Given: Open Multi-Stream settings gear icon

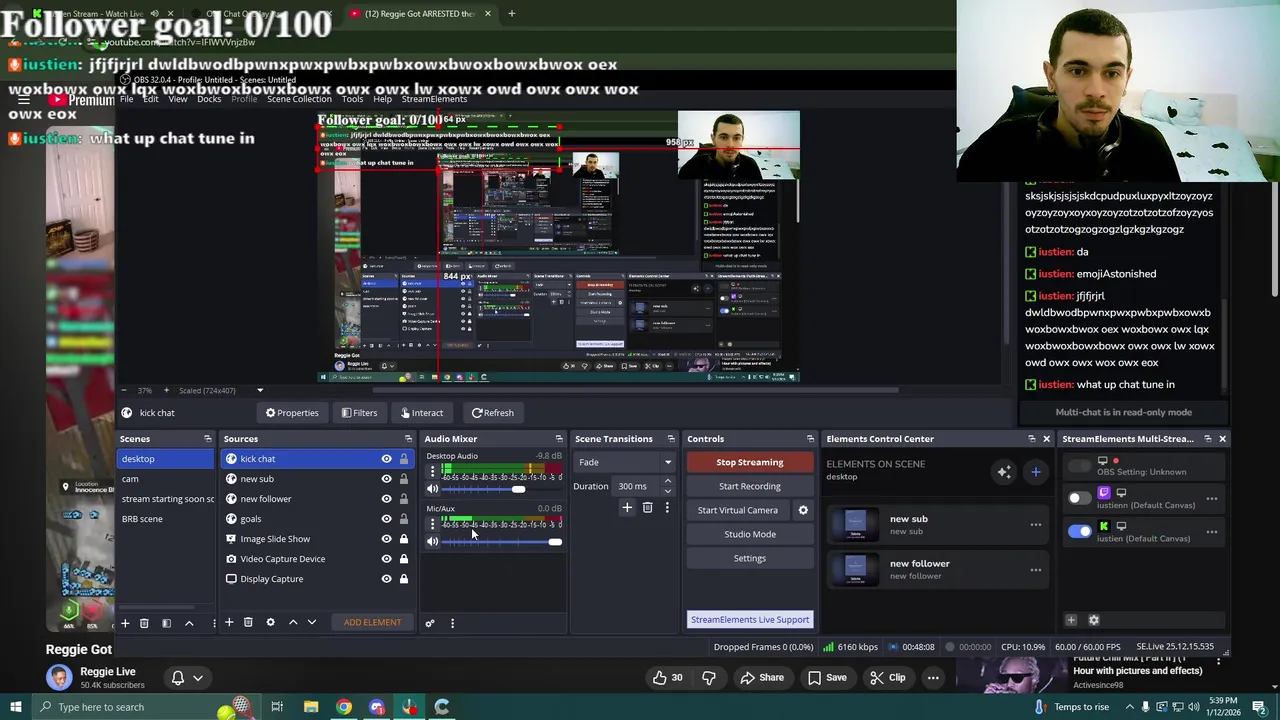Looking at the screenshot, I should click(1094, 621).
